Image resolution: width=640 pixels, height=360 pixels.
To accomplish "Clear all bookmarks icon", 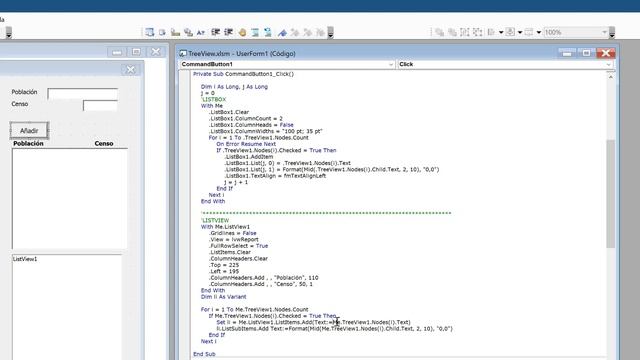I will [320, 32].
